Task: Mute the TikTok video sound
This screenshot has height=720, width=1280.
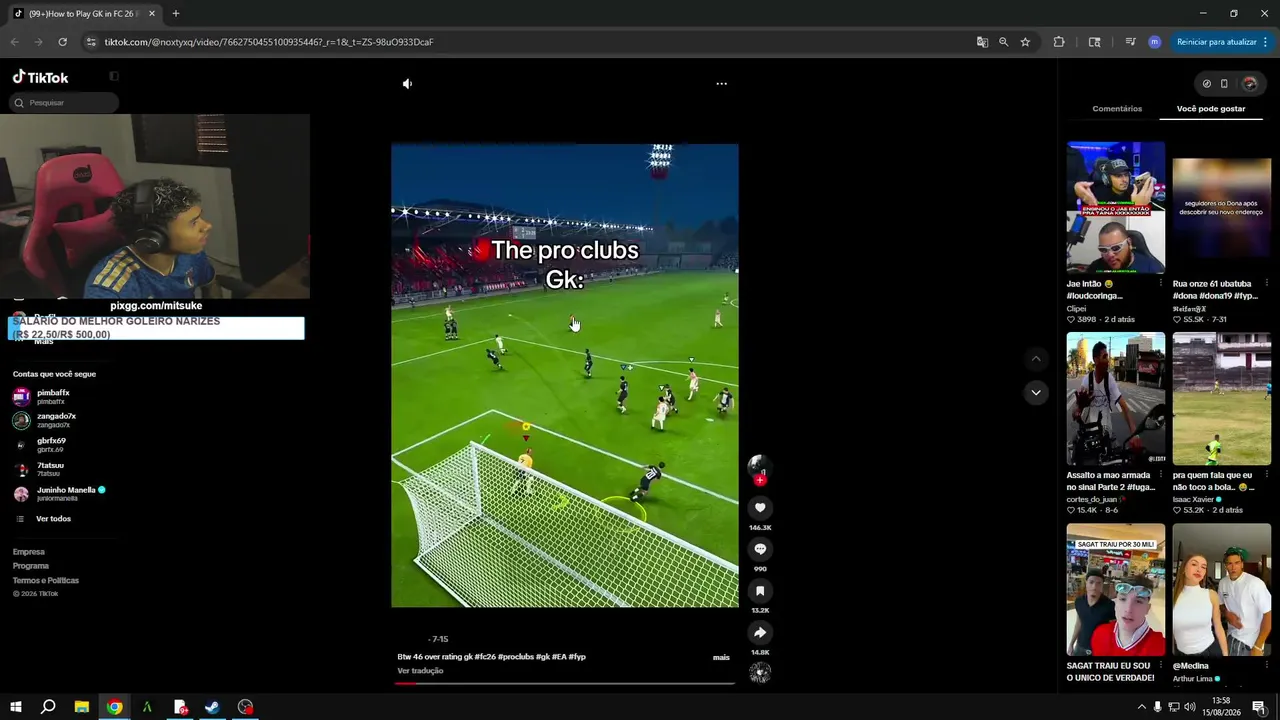Action: pos(407,84)
